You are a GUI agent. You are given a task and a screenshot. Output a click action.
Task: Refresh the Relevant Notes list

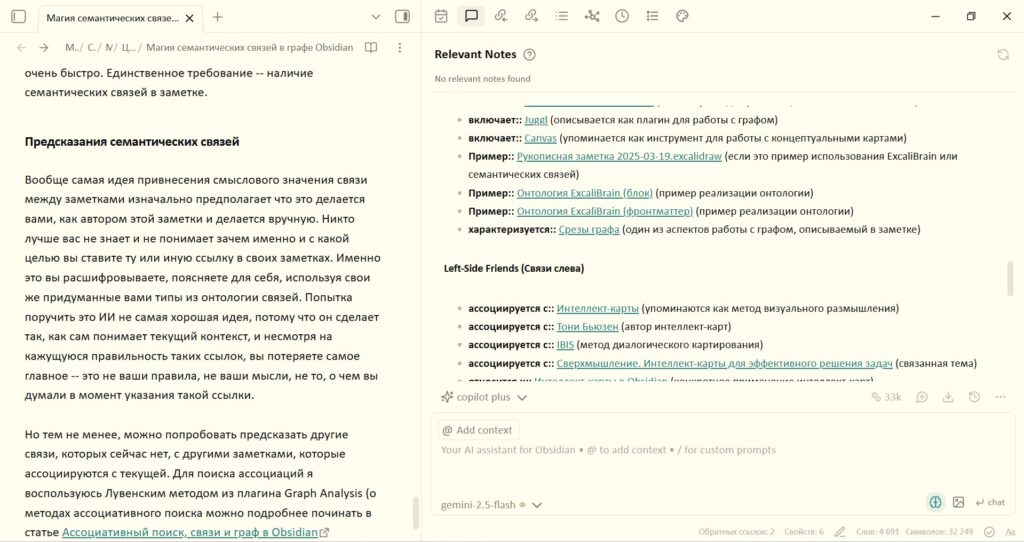coord(1002,55)
